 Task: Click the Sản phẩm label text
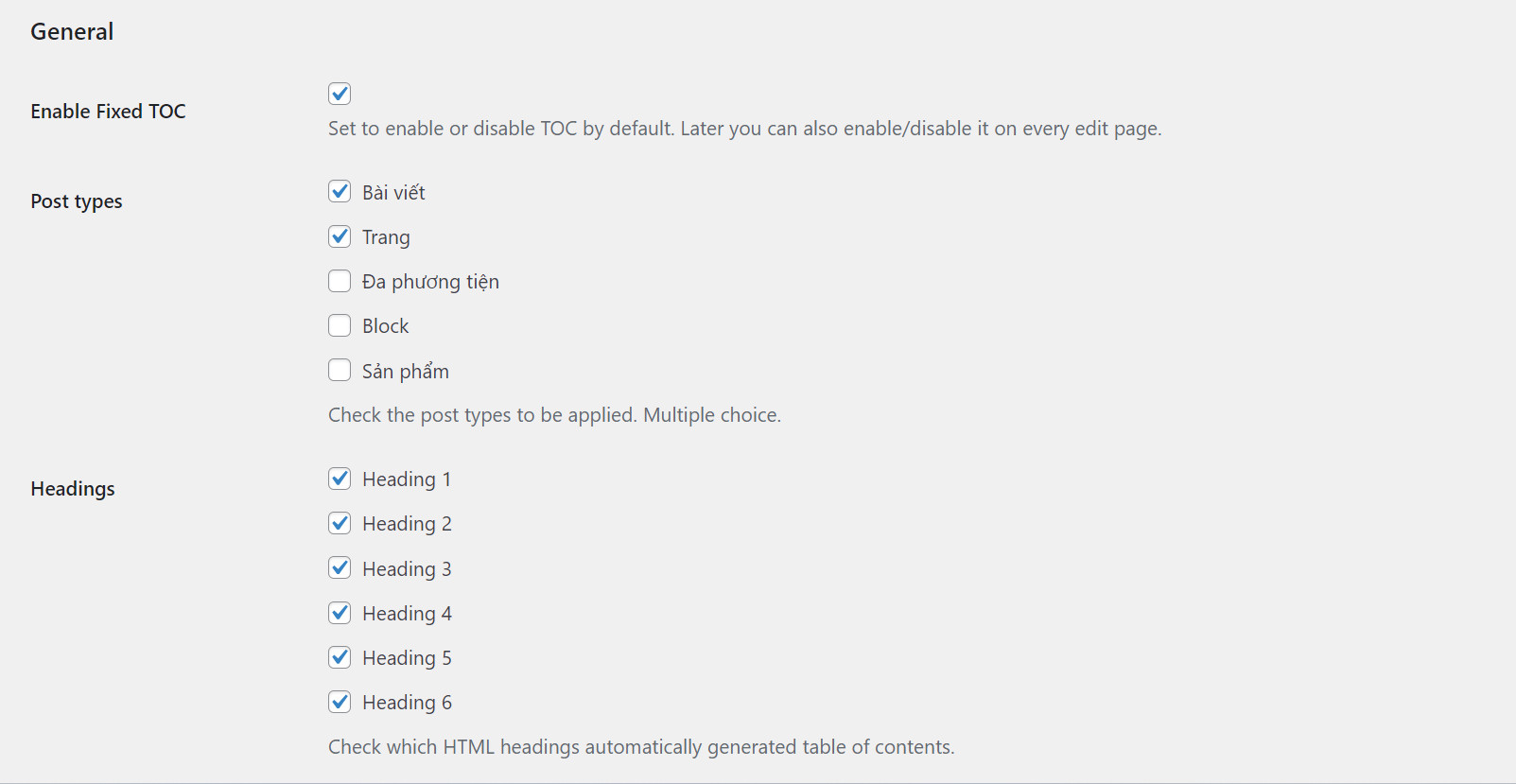click(405, 372)
